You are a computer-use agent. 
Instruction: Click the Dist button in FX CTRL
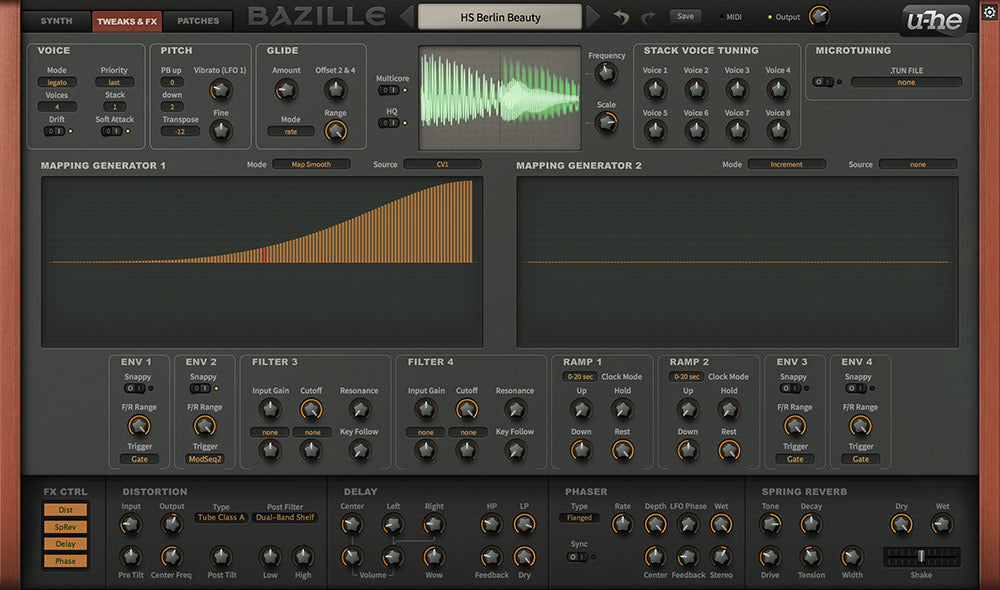[x=65, y=510]
